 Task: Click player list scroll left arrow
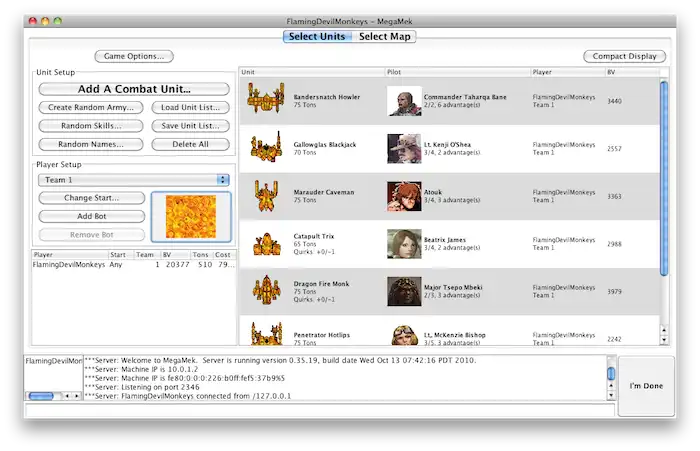pyautogui.click(x=67, y=396)
